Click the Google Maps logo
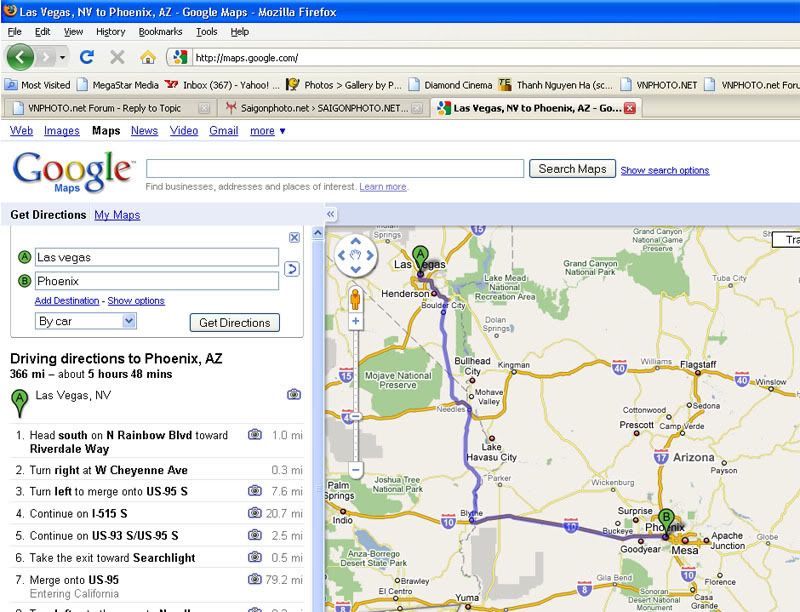 (x=72, y=172)
